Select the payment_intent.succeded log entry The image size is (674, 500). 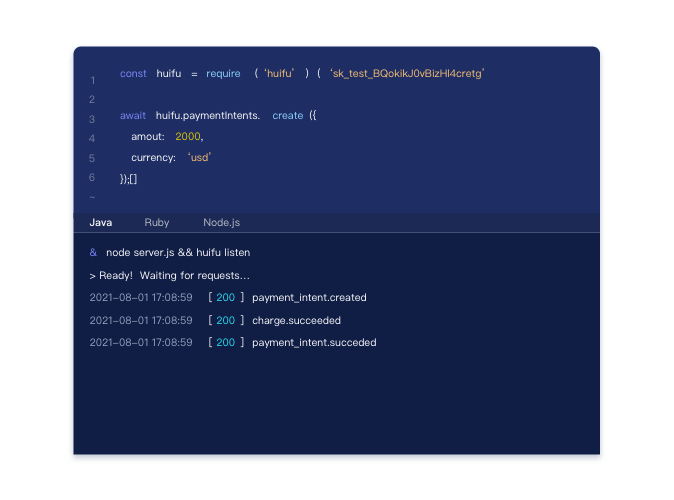click(314, 343)
